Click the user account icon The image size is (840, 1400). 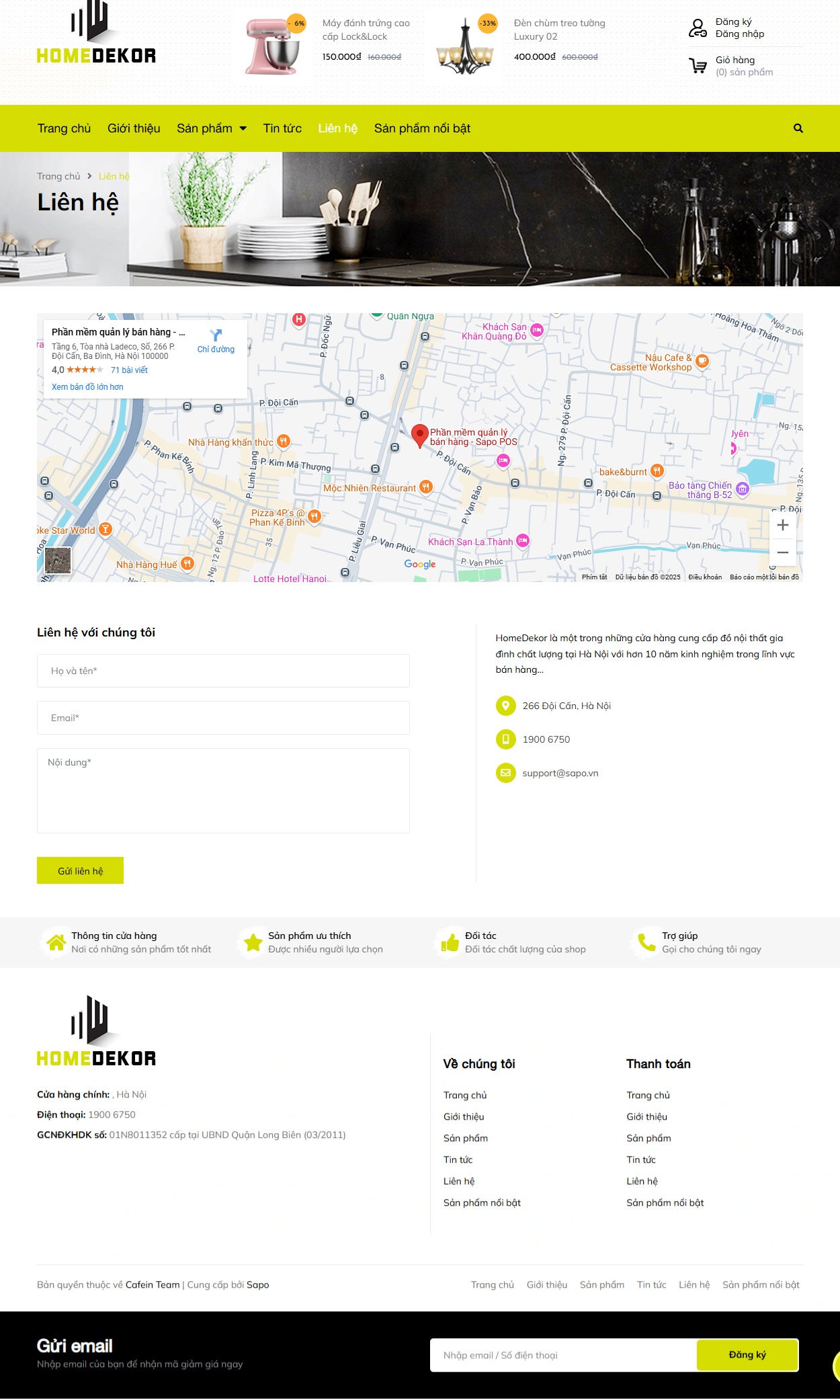[x=698, y=28]
